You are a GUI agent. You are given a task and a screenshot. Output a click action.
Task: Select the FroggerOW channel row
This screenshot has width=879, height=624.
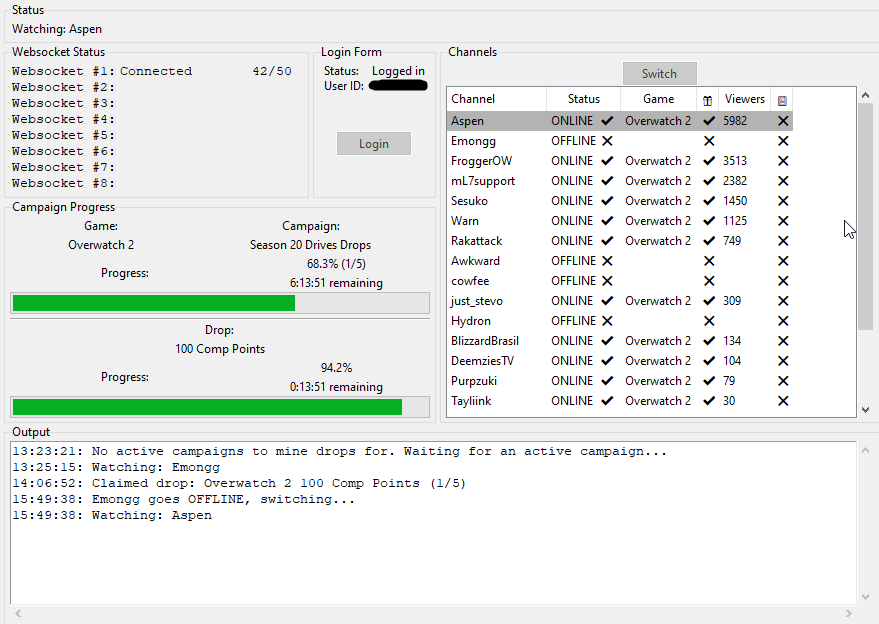coord(620,161)
